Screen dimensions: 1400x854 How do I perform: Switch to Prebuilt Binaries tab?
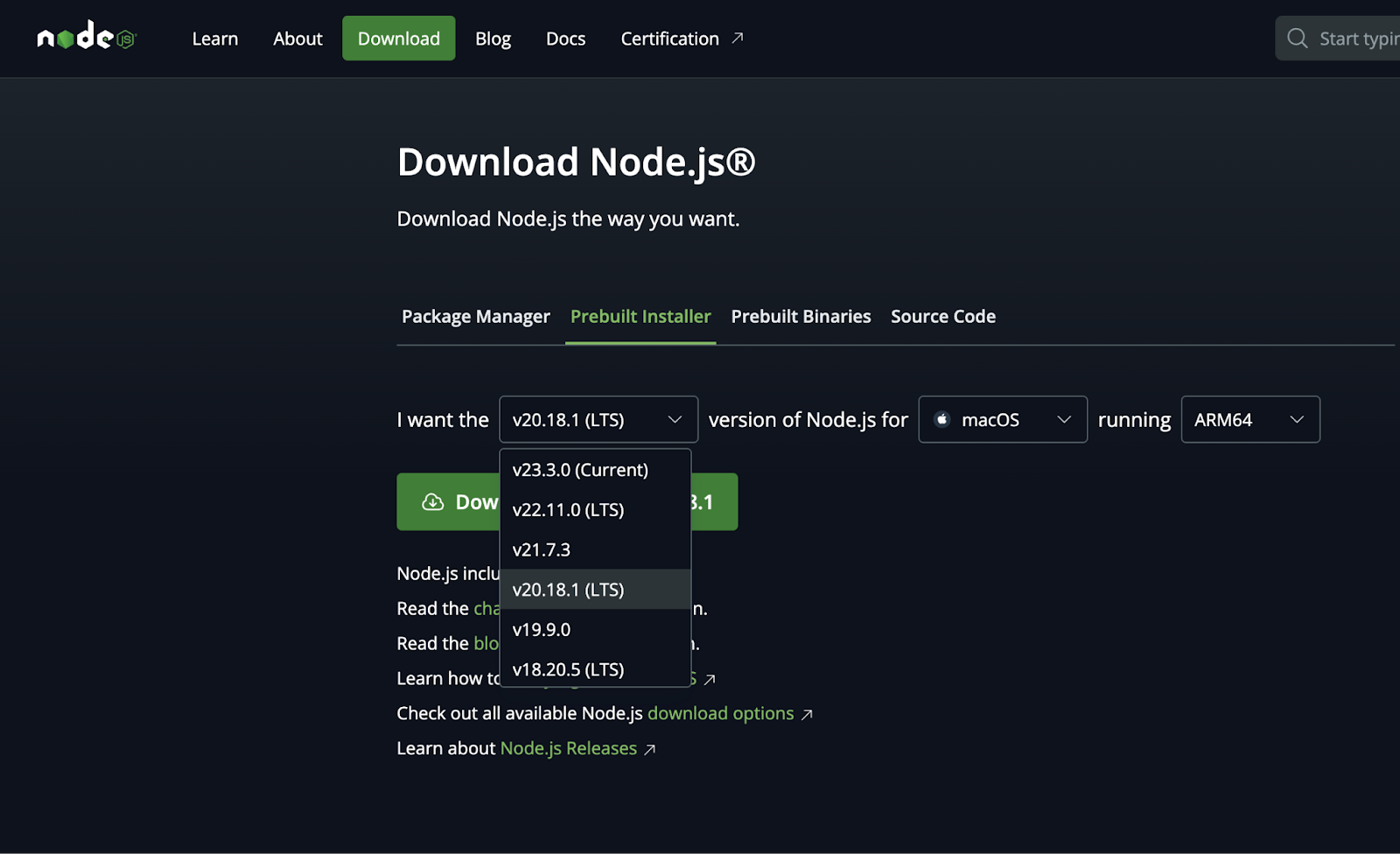coord(801,317)
